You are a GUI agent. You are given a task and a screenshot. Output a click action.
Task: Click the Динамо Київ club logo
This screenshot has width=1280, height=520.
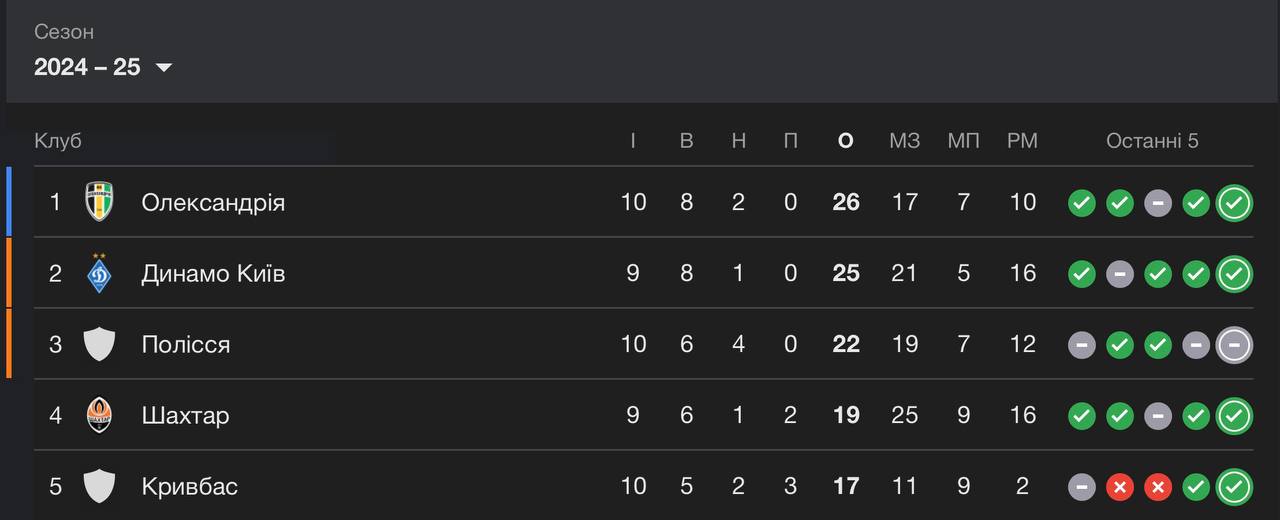point(99,273)
